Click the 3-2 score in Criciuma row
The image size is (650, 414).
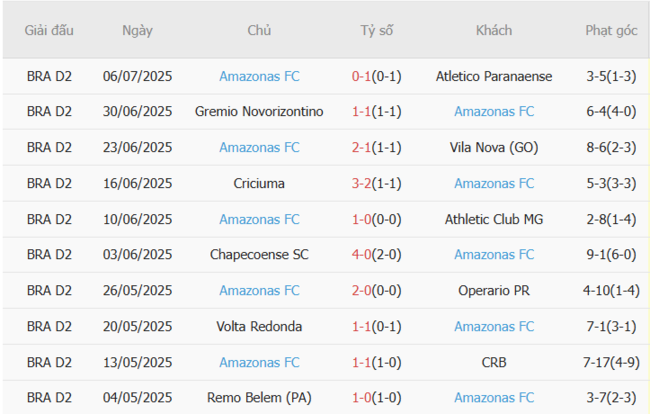click(x=361, y=184)
